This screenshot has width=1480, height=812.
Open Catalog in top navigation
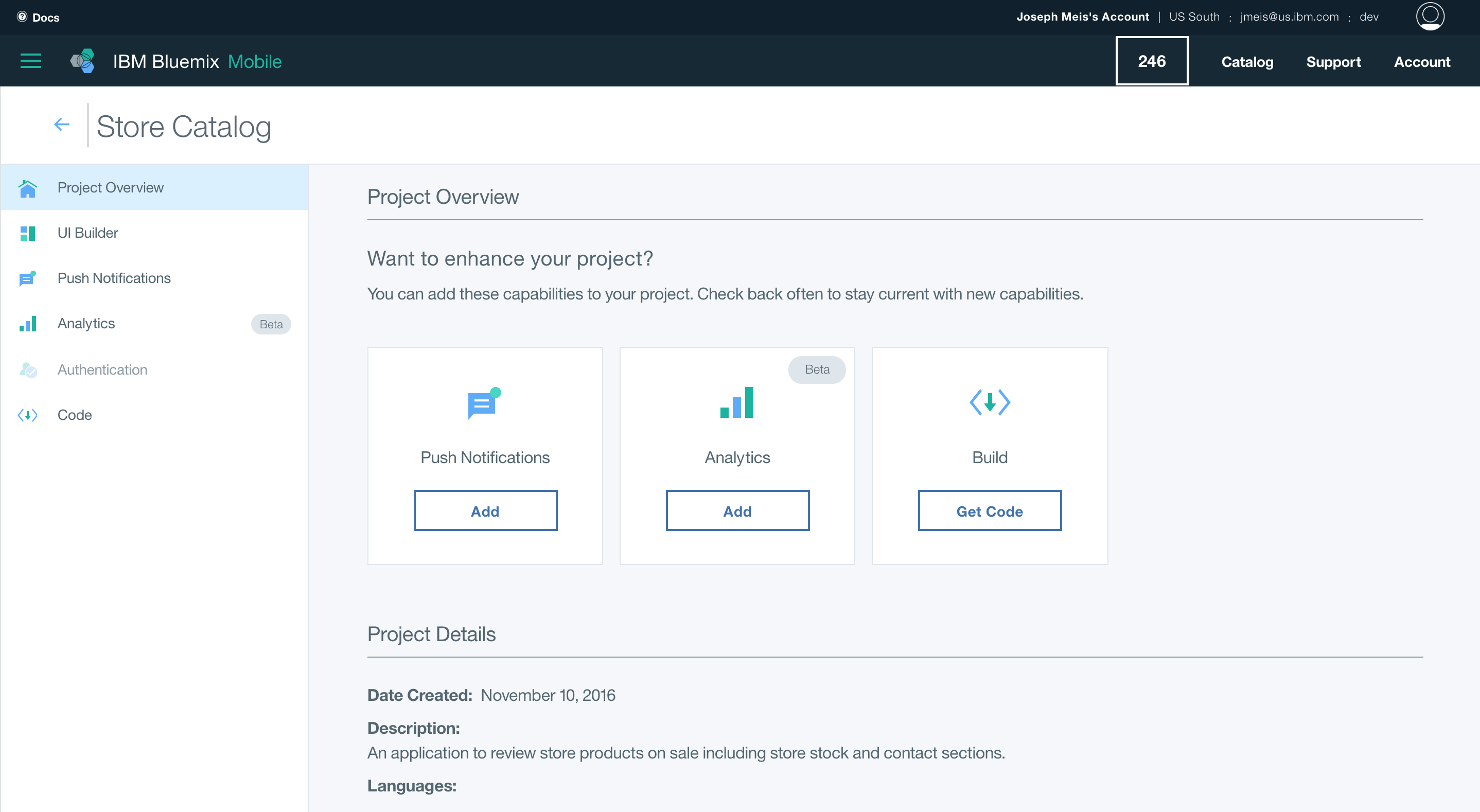click(x=1247, y=61)
